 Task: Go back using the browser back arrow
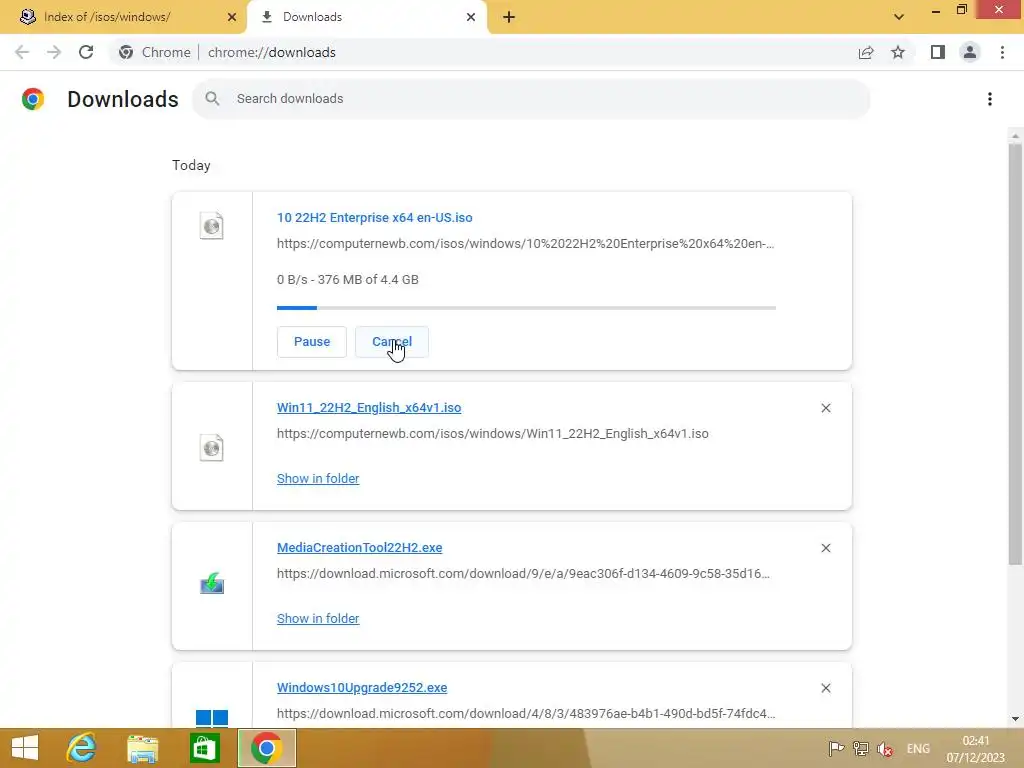click(x=22, y=52)
